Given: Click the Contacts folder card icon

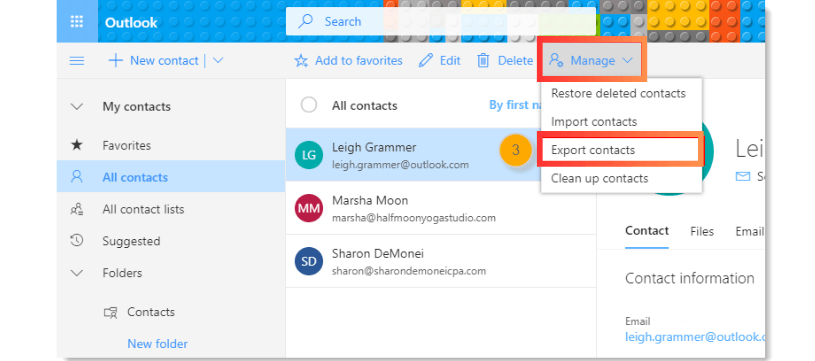Looking at the screenshot, I should point(110,312).
